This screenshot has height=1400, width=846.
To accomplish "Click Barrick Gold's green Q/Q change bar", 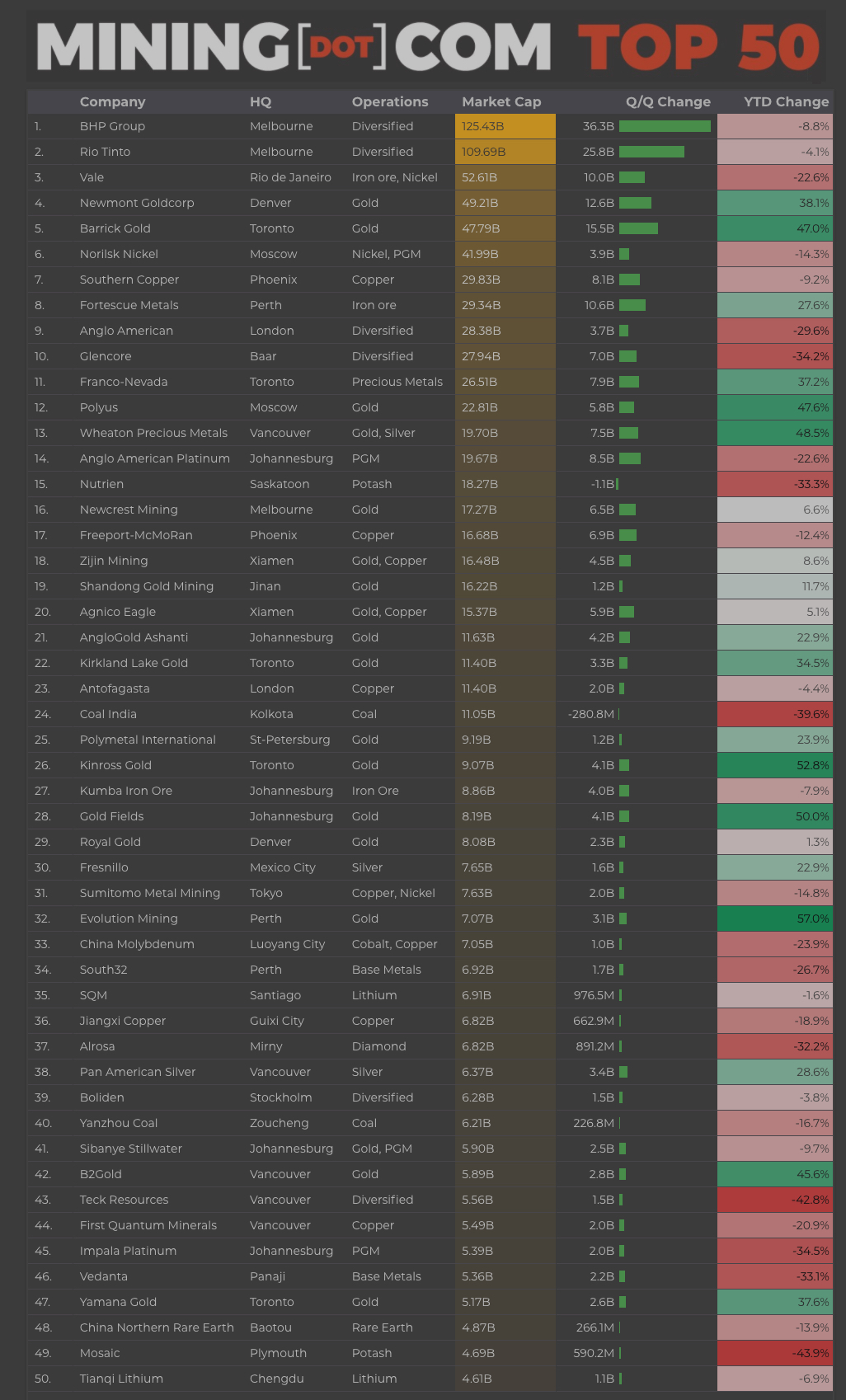I will [638, 228].
